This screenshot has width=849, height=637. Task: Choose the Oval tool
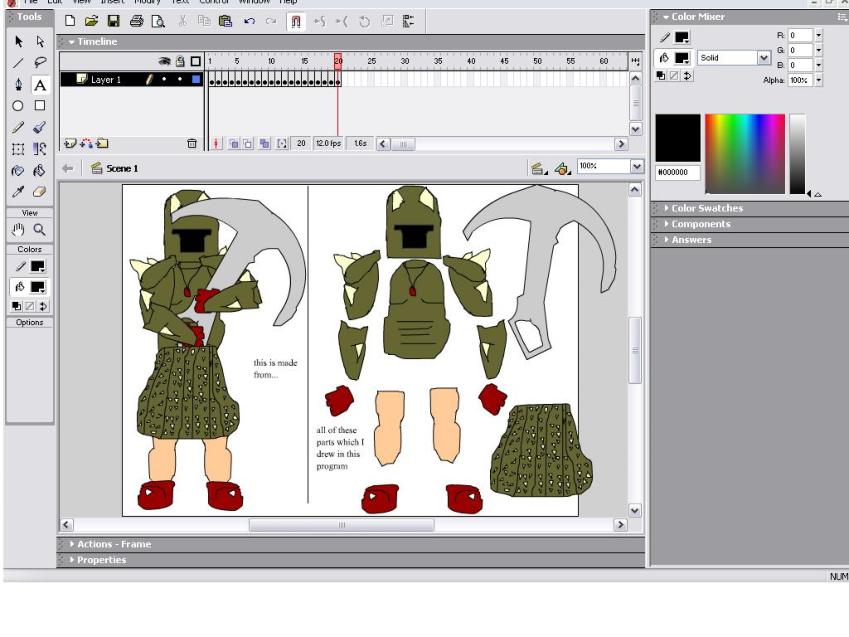click(18, 106)
